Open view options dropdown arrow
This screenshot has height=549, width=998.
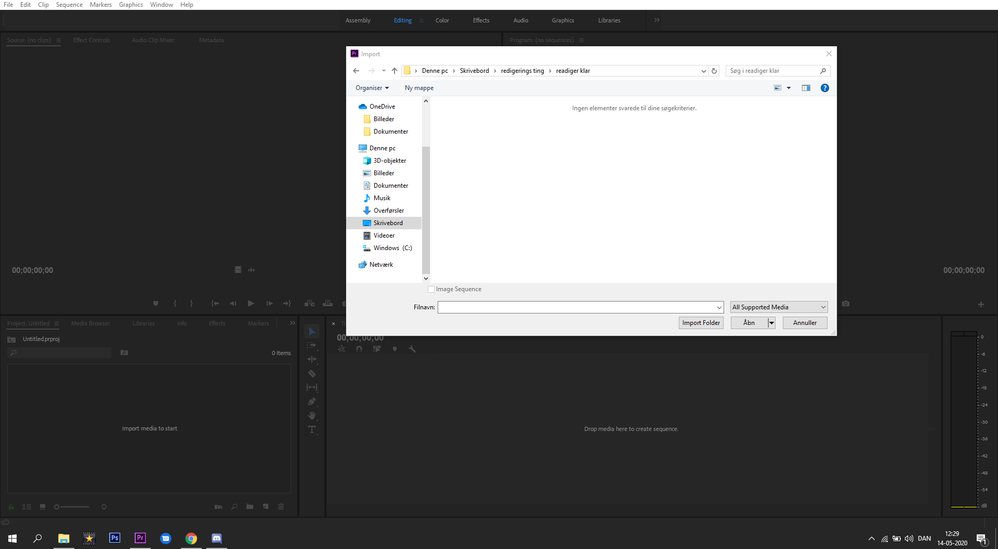pyautogui.click(x=789, y=88)
